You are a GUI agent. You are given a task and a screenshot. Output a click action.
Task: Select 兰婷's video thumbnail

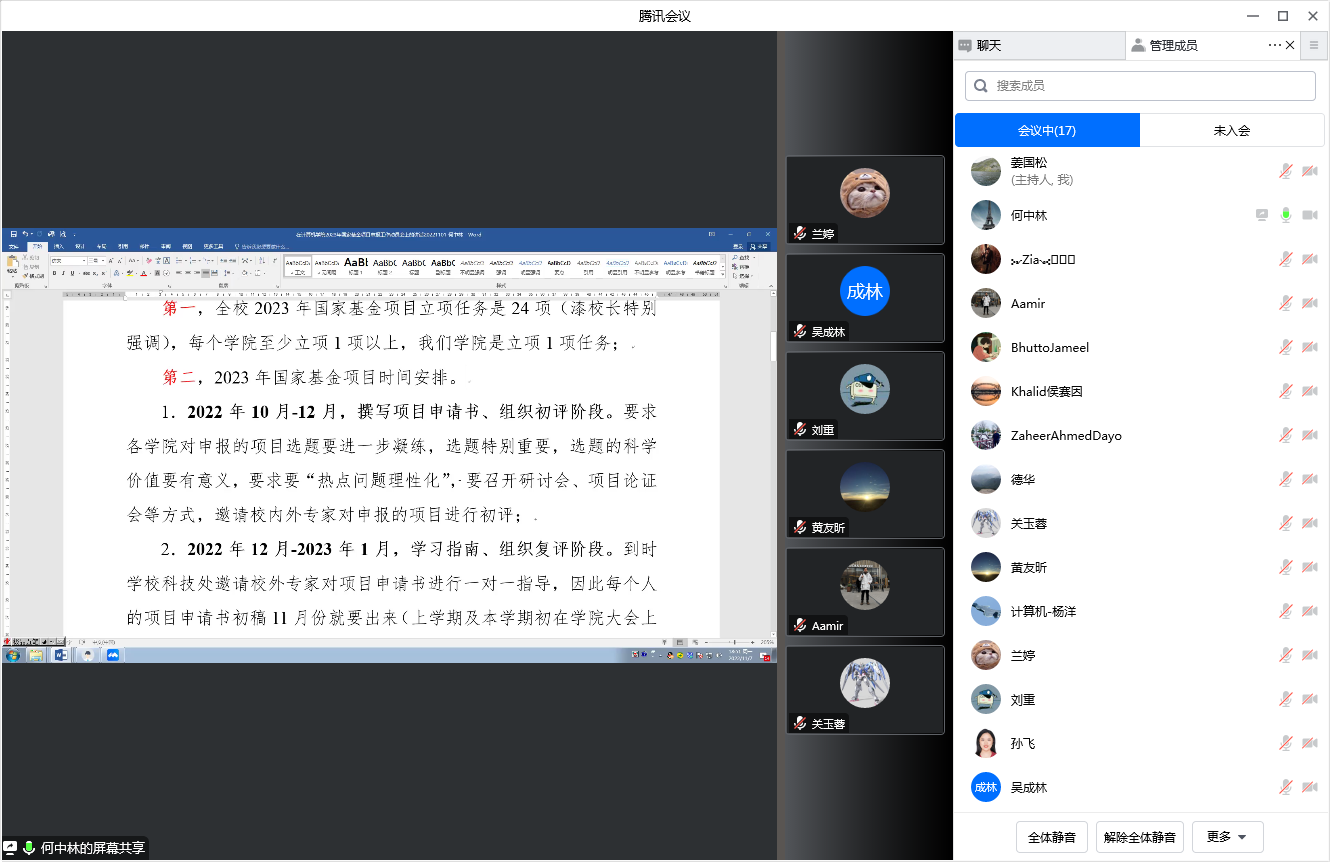(x=865, y=200)
